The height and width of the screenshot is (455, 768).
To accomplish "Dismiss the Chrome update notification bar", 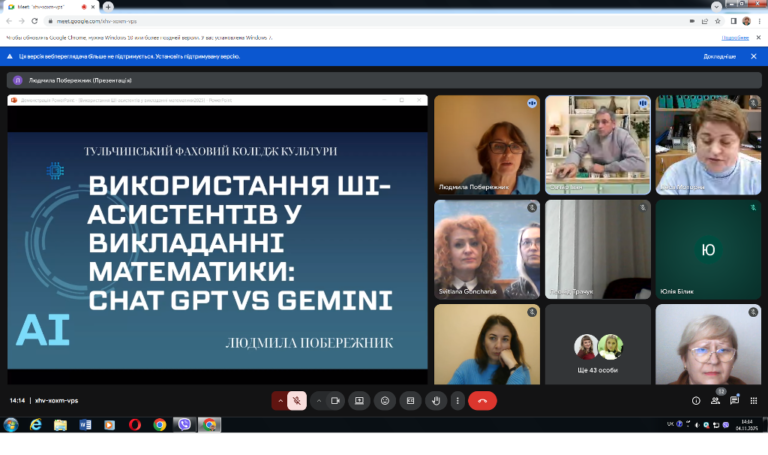I will point(758,37).
